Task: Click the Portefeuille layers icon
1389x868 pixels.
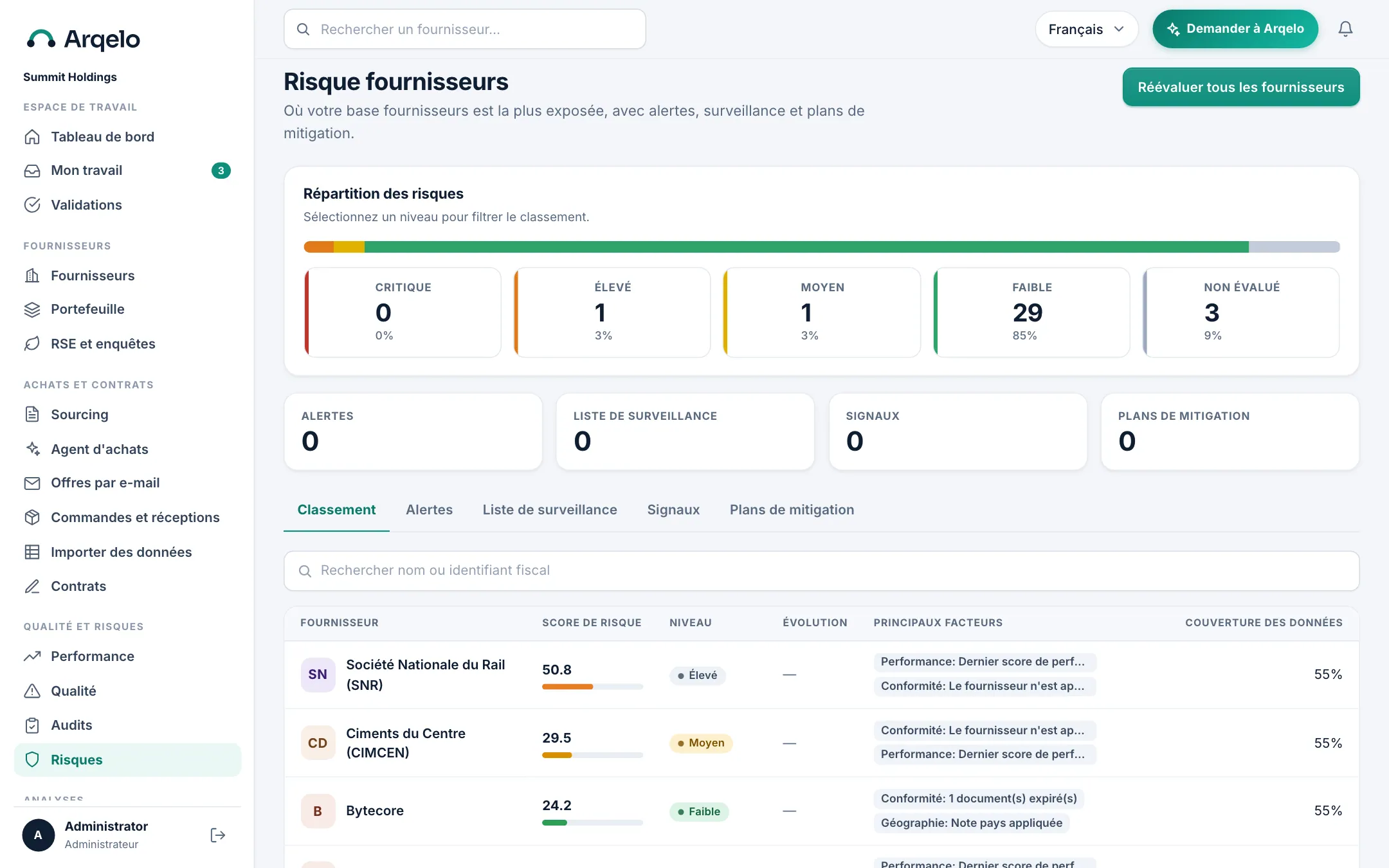Action: [x=32, y=309]
